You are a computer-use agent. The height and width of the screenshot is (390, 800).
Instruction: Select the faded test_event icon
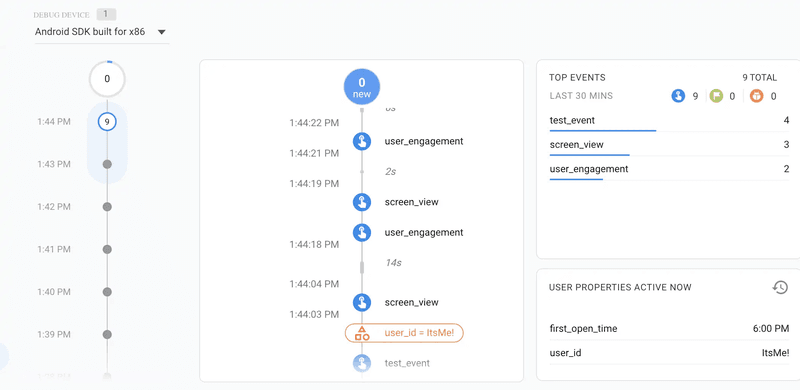(362, 363)
